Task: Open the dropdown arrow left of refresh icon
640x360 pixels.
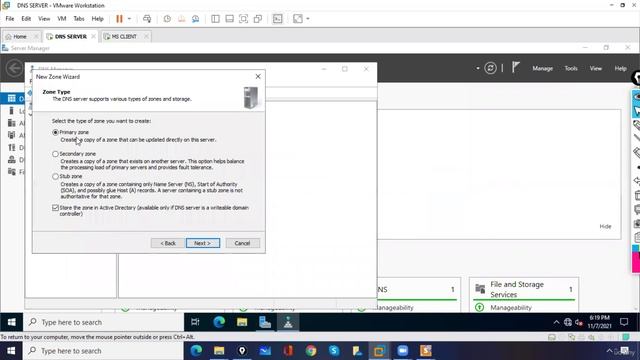Action: pos(478,68)
